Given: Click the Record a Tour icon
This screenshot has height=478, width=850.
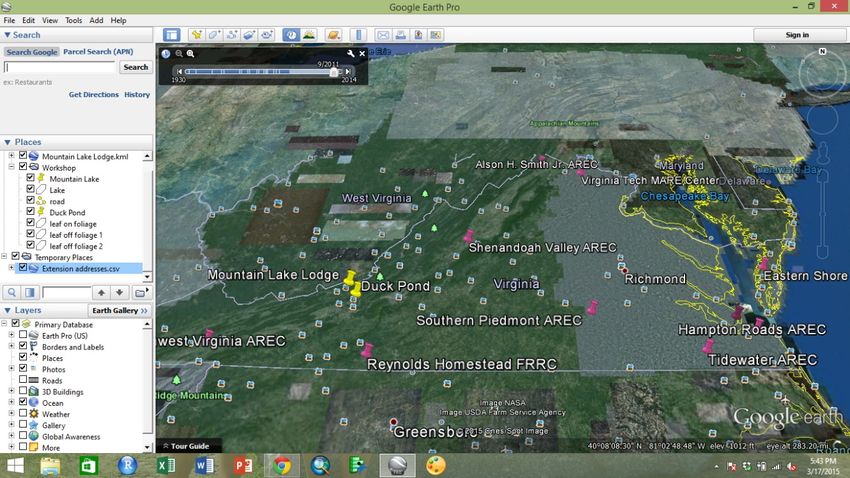Looking at the screenshot, I should coord(266,35).
